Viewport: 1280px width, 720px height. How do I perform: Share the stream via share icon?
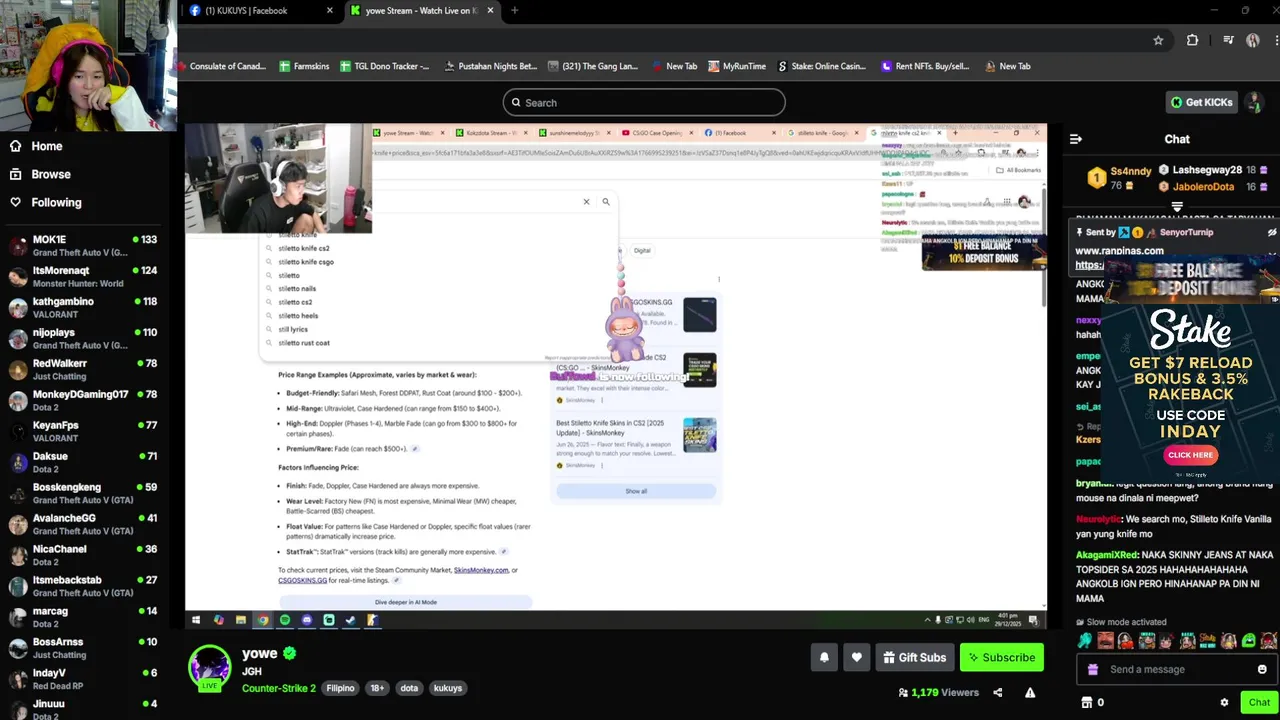tap(997, 692)
